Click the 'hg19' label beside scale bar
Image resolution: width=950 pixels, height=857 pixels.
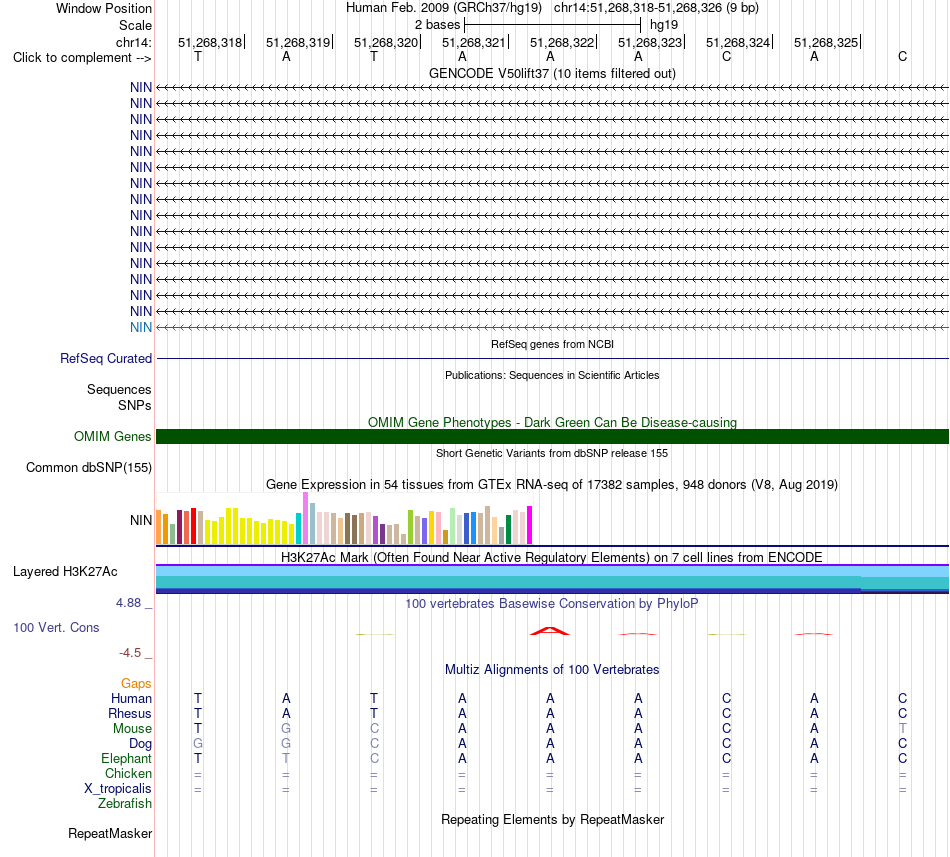[664, 25]
